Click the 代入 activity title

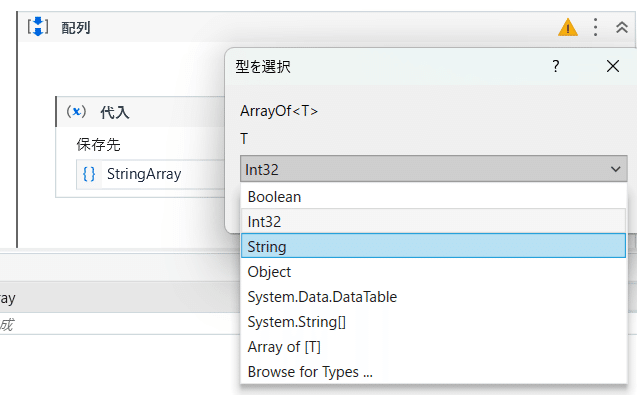click(115, 112)
